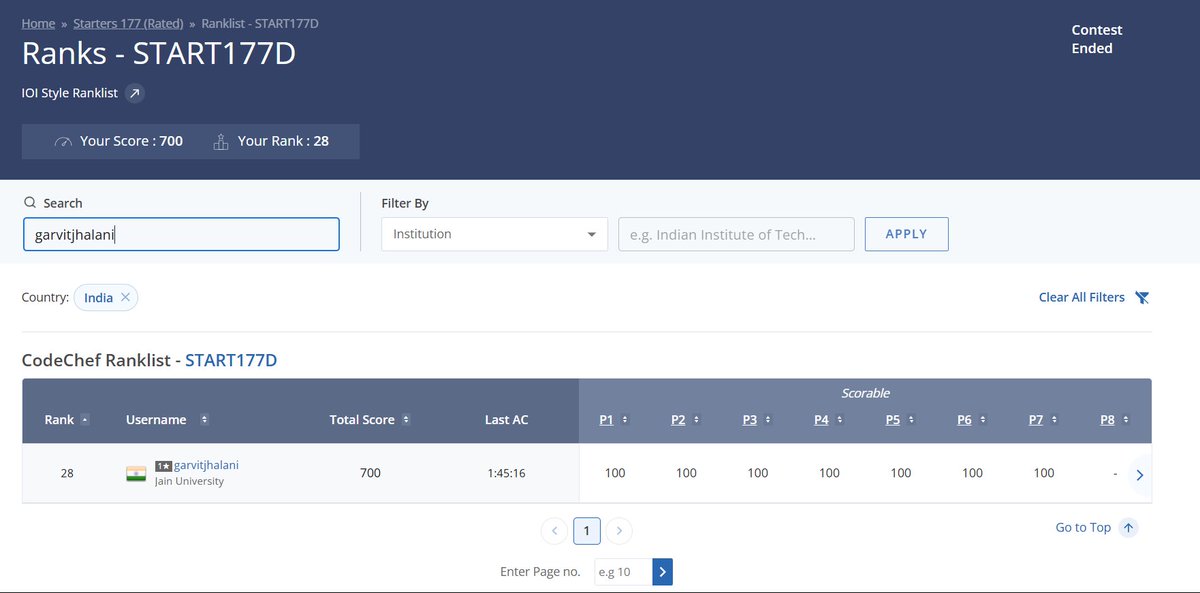Screen dimensions: 1200x593
Task: Click Clear All Filters link
Action: point(1082,297)
